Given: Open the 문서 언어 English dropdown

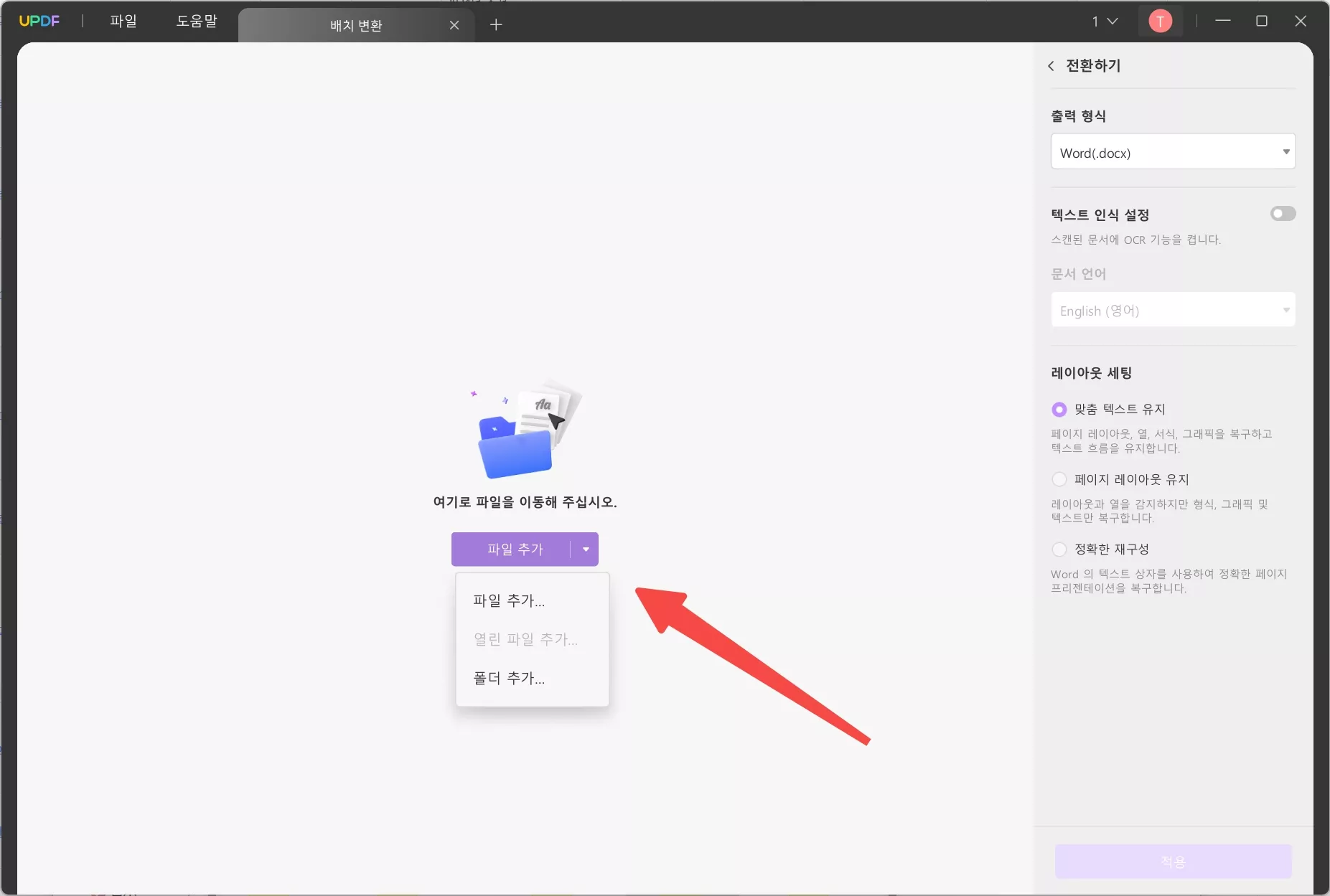Looking at the screenshot, I should [x=1173, y=310].
